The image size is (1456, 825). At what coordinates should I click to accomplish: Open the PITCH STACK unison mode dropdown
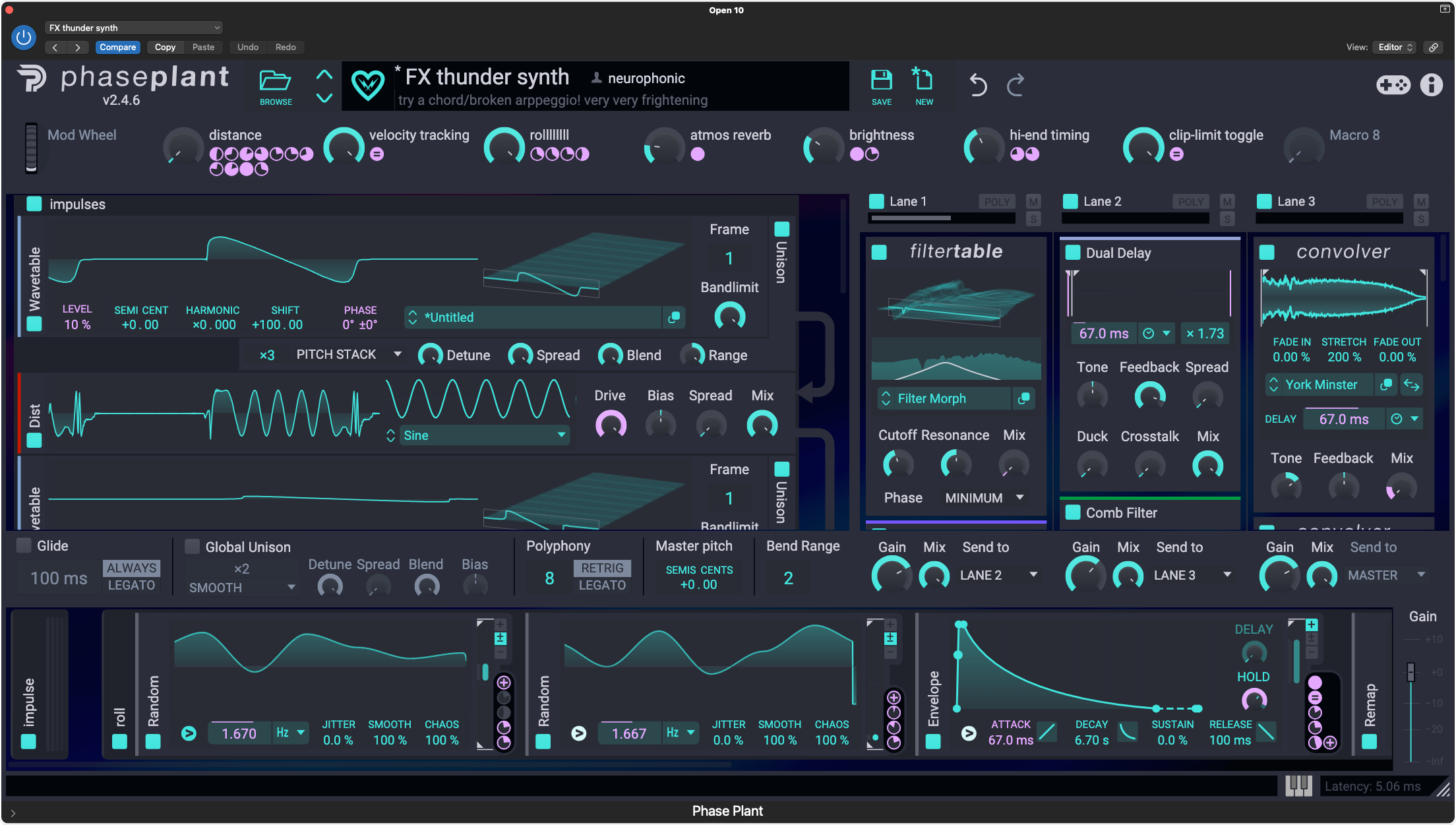pyautogui.click(x=349, y=355)
